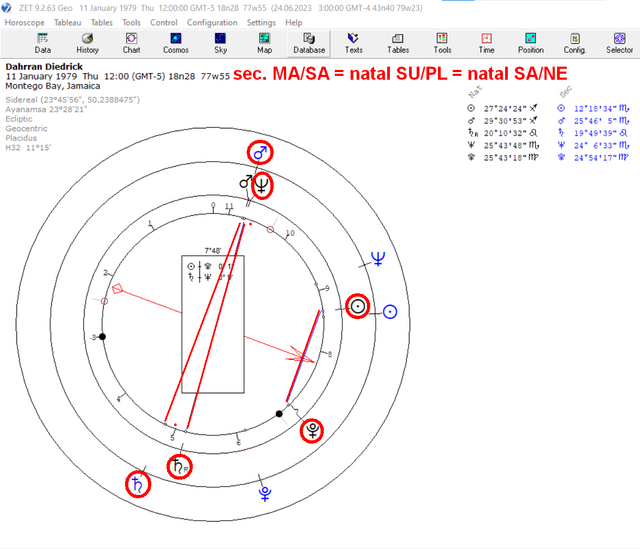This screenshot has height=549, width=640.
Task: Click the Montego Bay, Jamaica location text
Action: coord(53,86)
